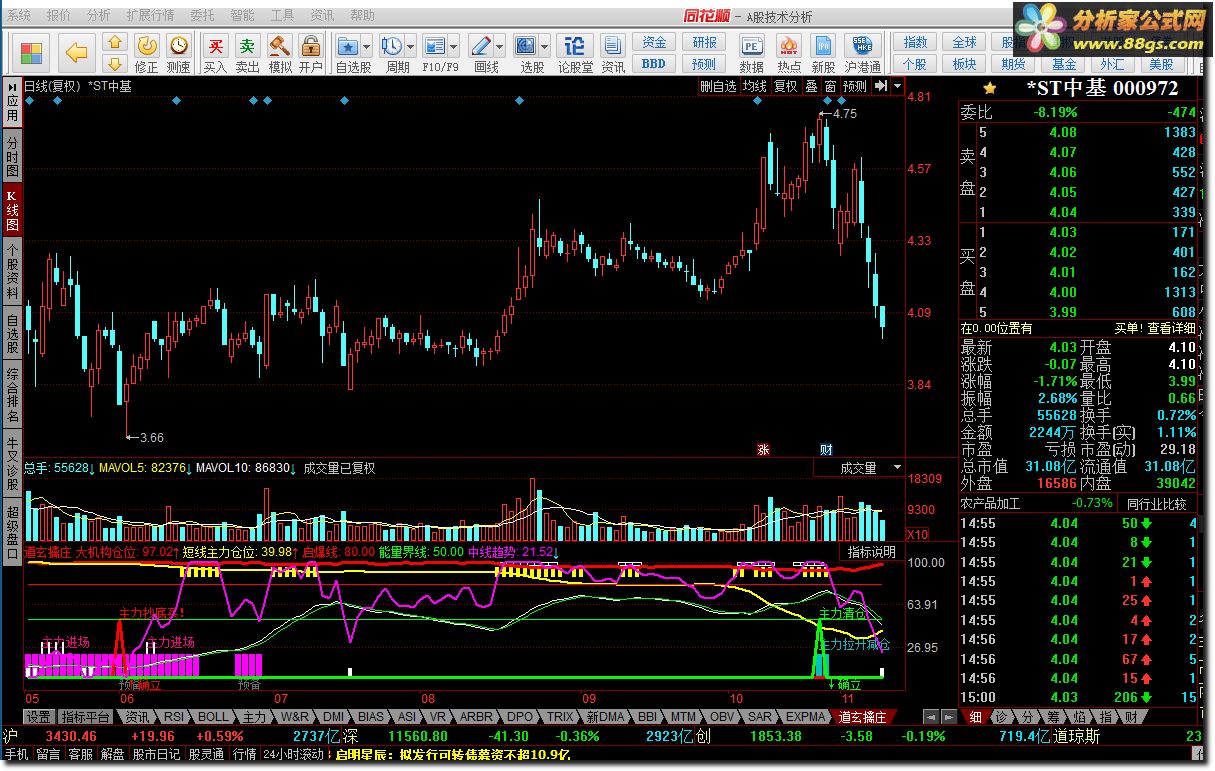Select the 细 detail tab under trades
This screenshot has height=771, width=1215.
(x=975, y=716)
